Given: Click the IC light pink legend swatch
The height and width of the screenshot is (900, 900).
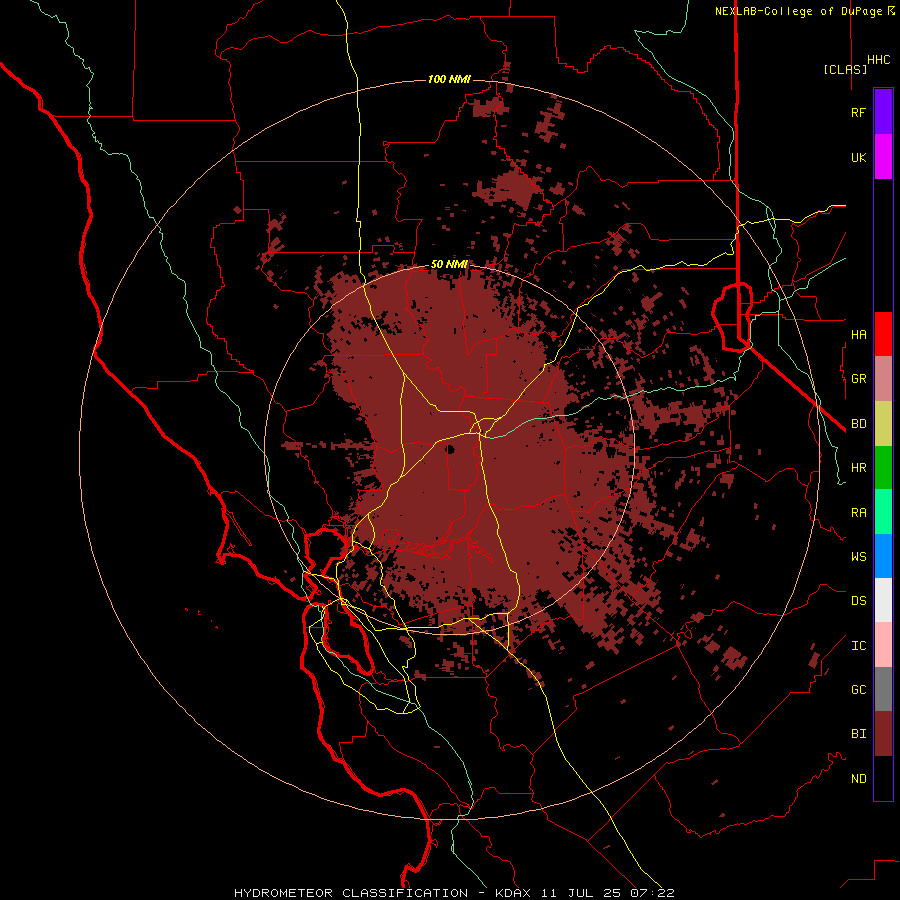Looking at the screenshot, I should 883,645.
